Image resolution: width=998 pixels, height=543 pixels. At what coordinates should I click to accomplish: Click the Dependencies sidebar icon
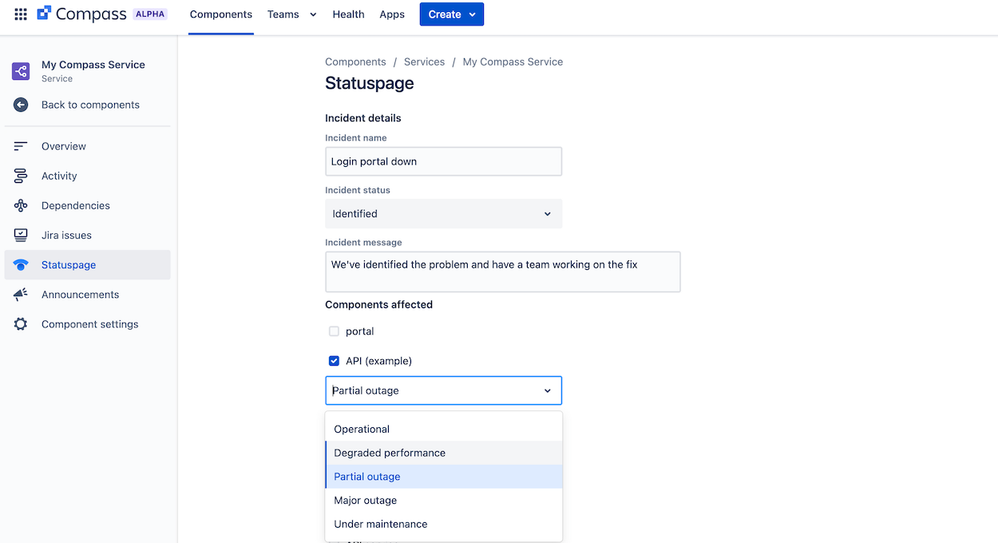20,206
